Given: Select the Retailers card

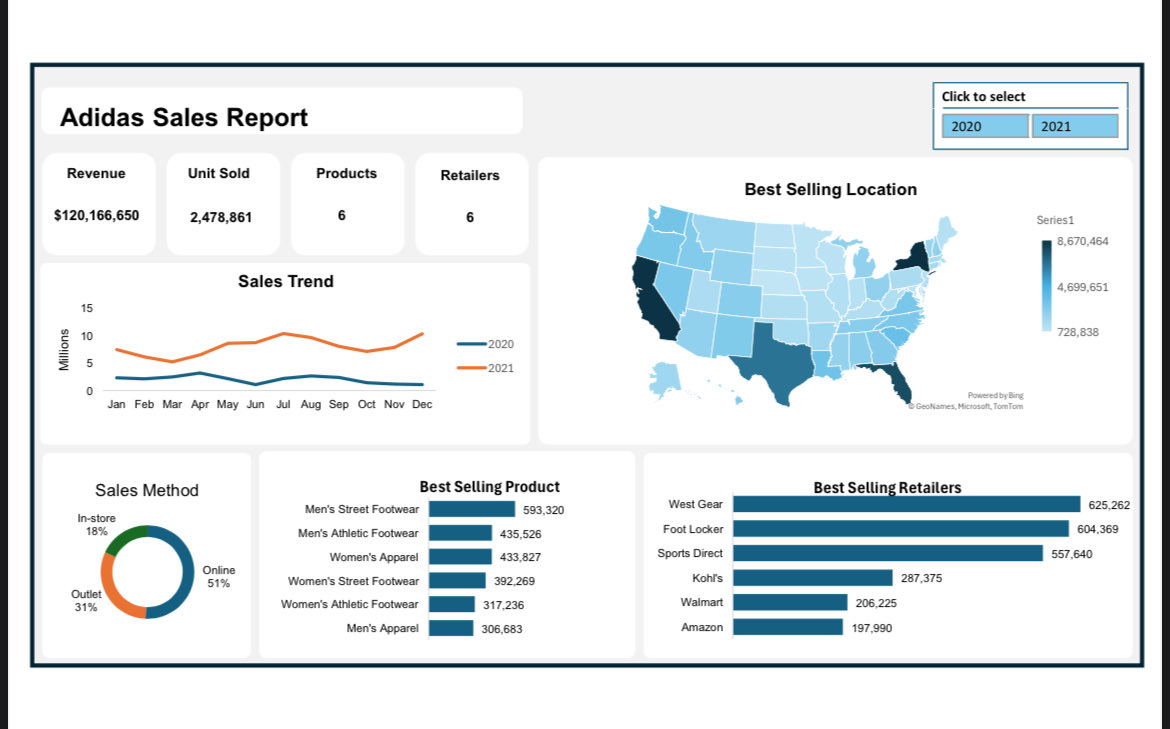Looking at the screenshot, I should tap(470, 203).
